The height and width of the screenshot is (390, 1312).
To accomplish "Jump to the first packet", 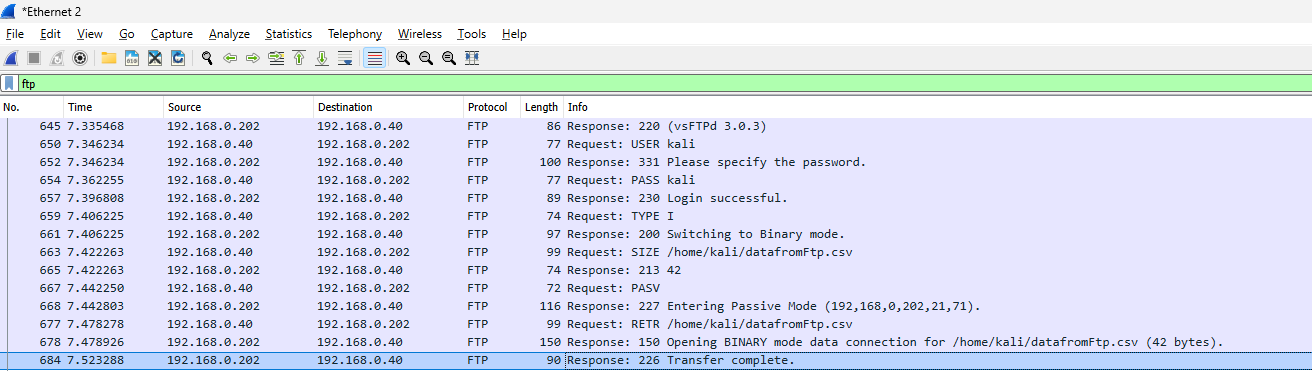I will point(299,58).
